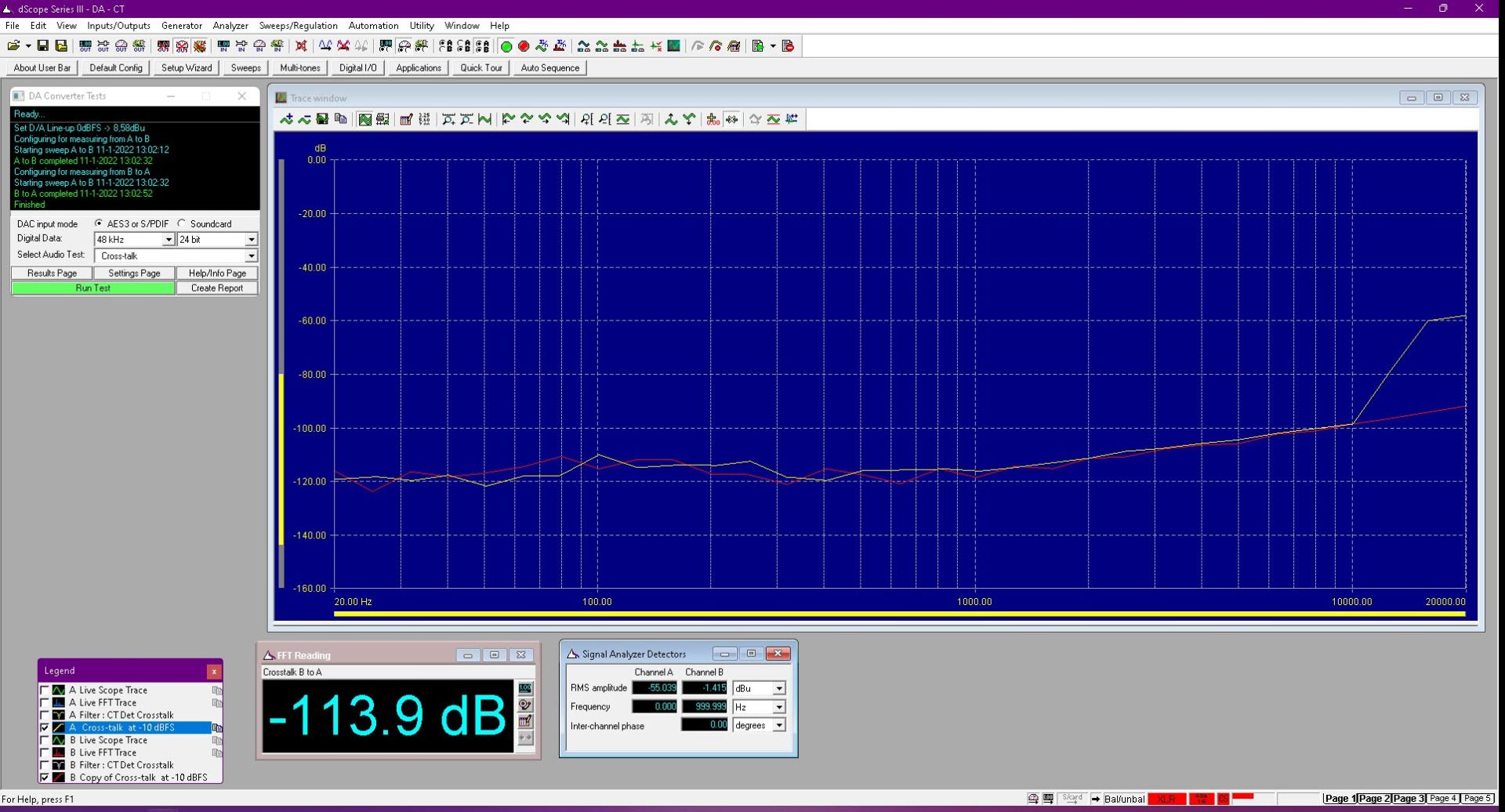Open the File menu
This screenshot has height=812, width=1505.
coord(13,26)
